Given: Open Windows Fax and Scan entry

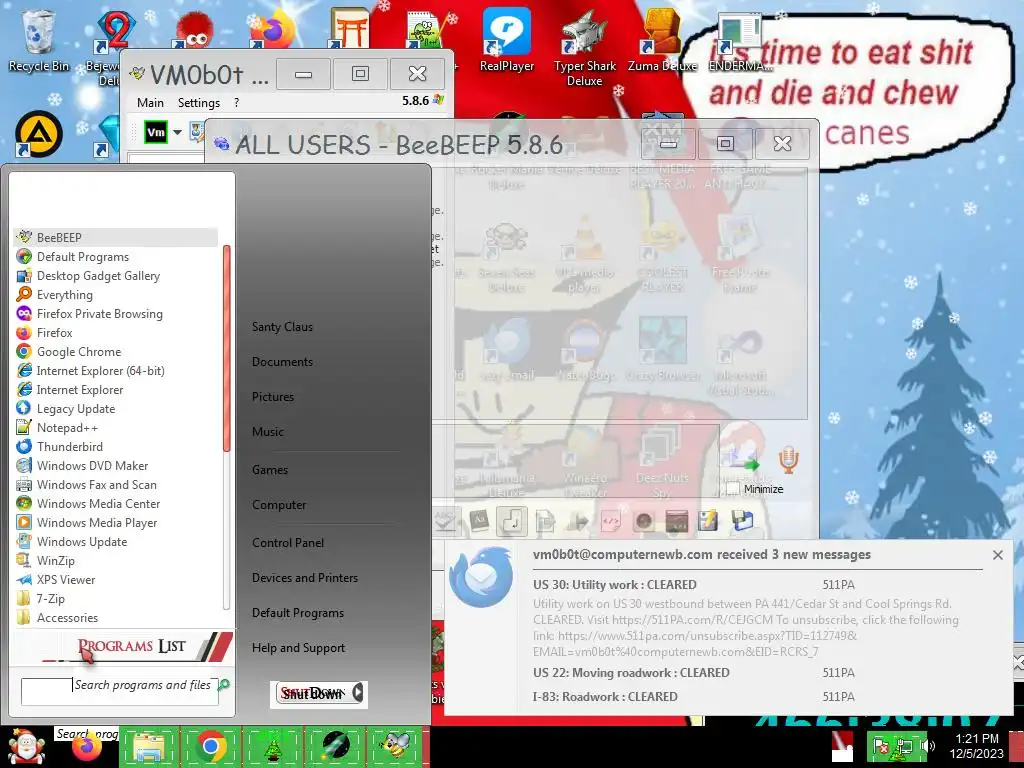Looking at the screenshot, I should pos(116,484).
